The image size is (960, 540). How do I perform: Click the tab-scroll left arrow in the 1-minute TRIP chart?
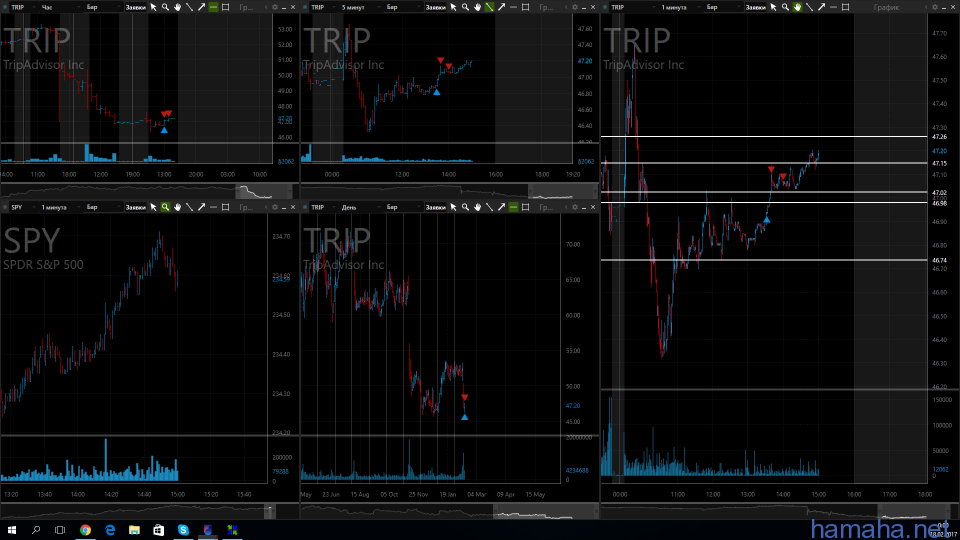(x=926, y=7)
